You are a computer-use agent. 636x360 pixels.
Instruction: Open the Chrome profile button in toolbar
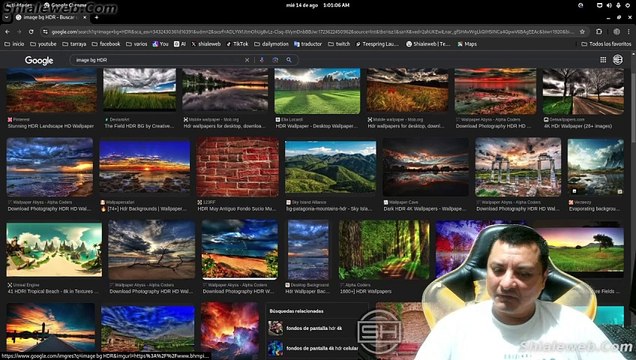[x=617, y=32]
